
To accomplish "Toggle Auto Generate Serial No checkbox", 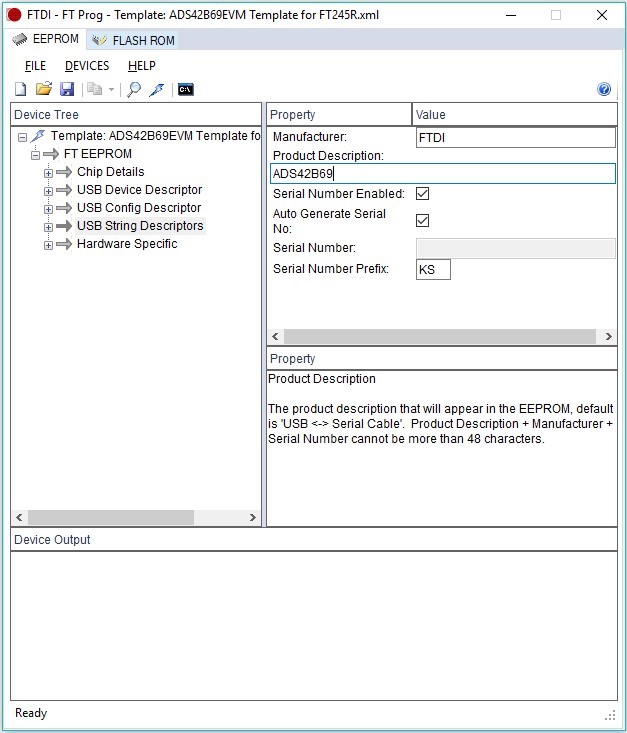I will (422, 220).
